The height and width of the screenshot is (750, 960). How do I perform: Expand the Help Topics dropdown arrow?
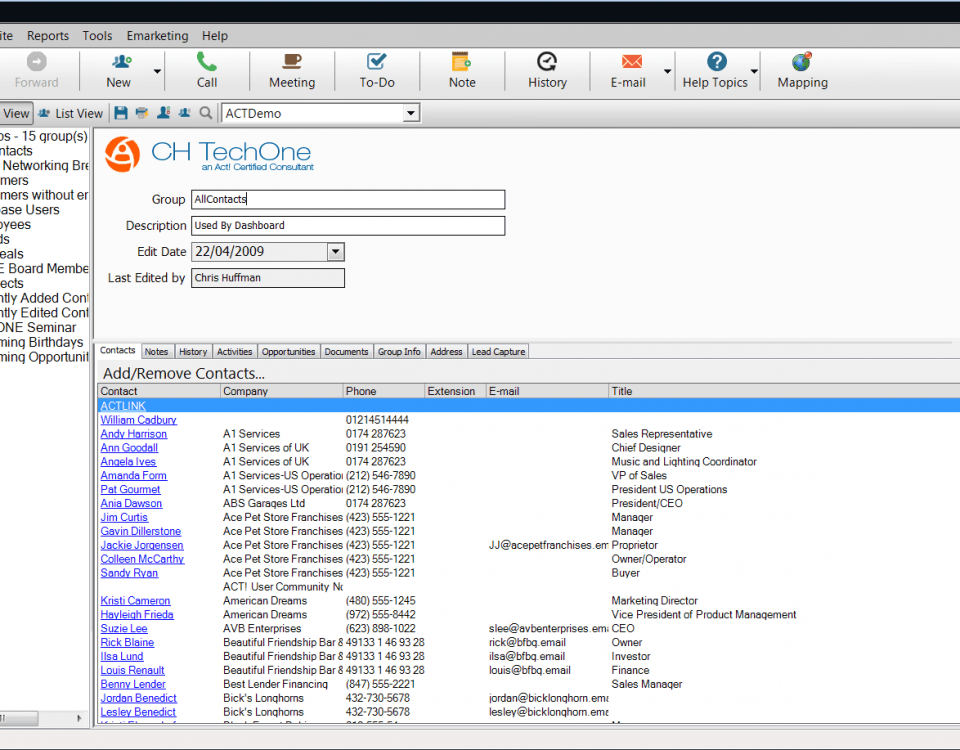tap(754, 72)
